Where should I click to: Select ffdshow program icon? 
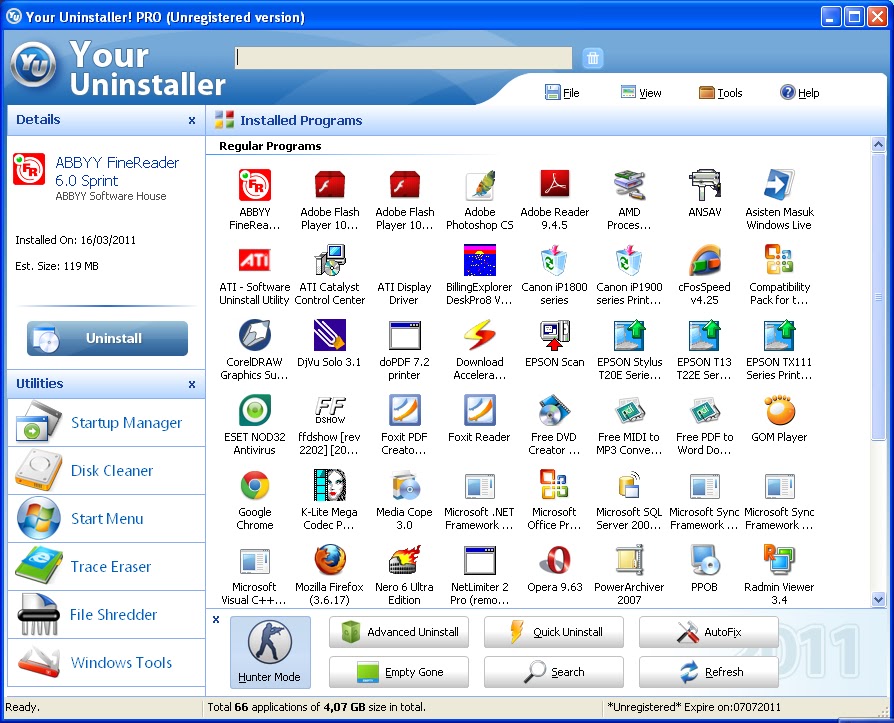point(330,410)
